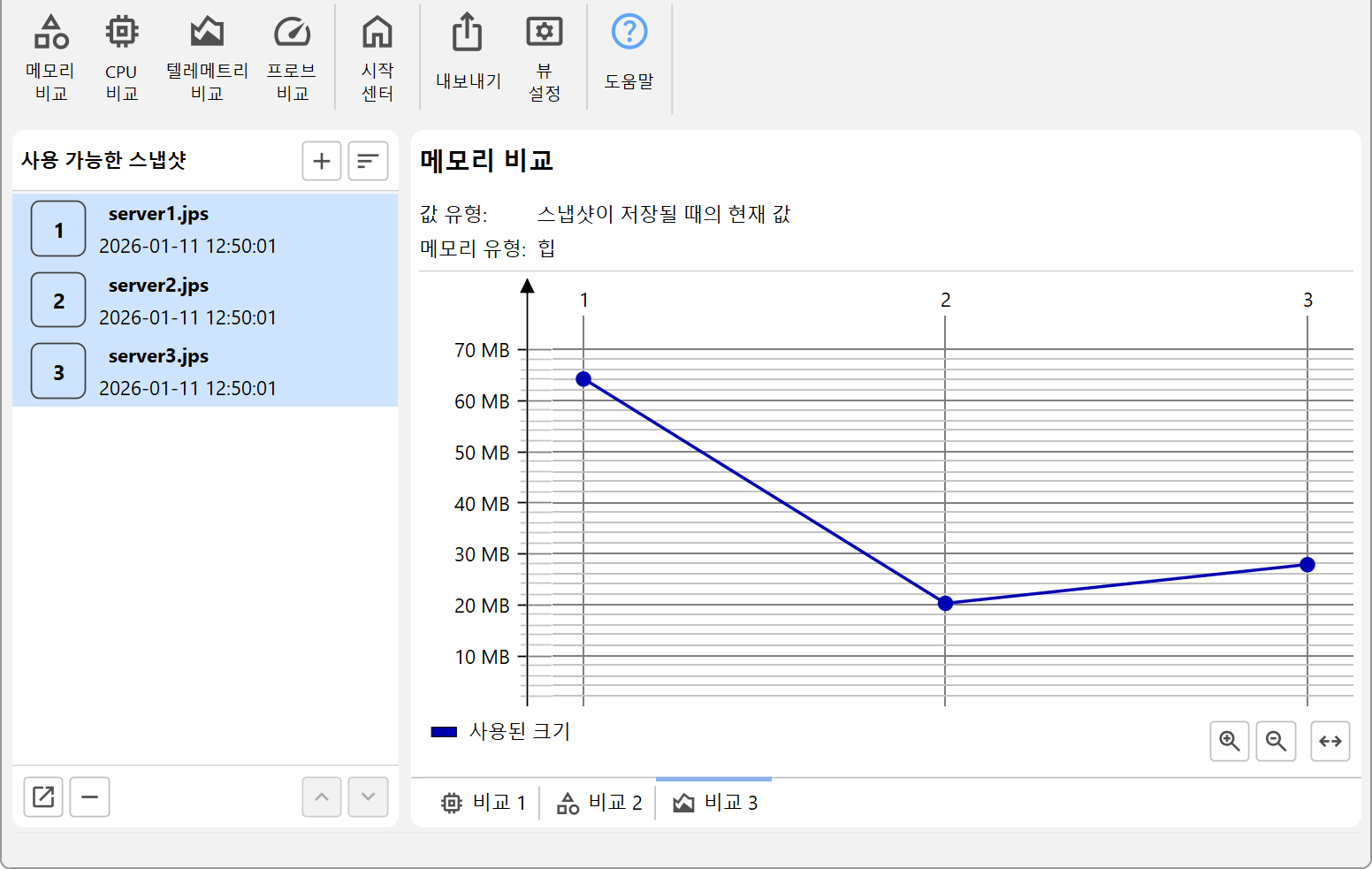Remove the selected snapshot with minus button
This screenshot has height=869, width=1372.
(x=89, y=797)
